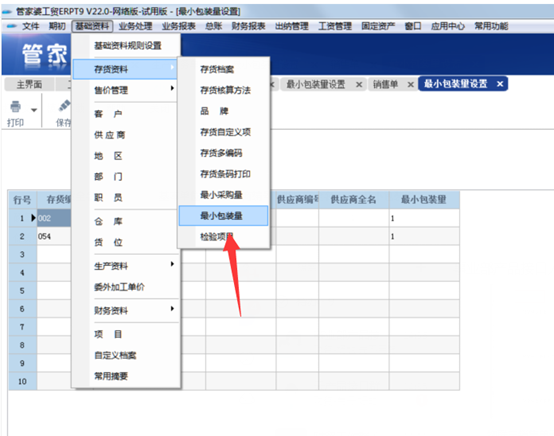Open the 常用功能 menu
The image size is (554, 436).
coord(491,26)
